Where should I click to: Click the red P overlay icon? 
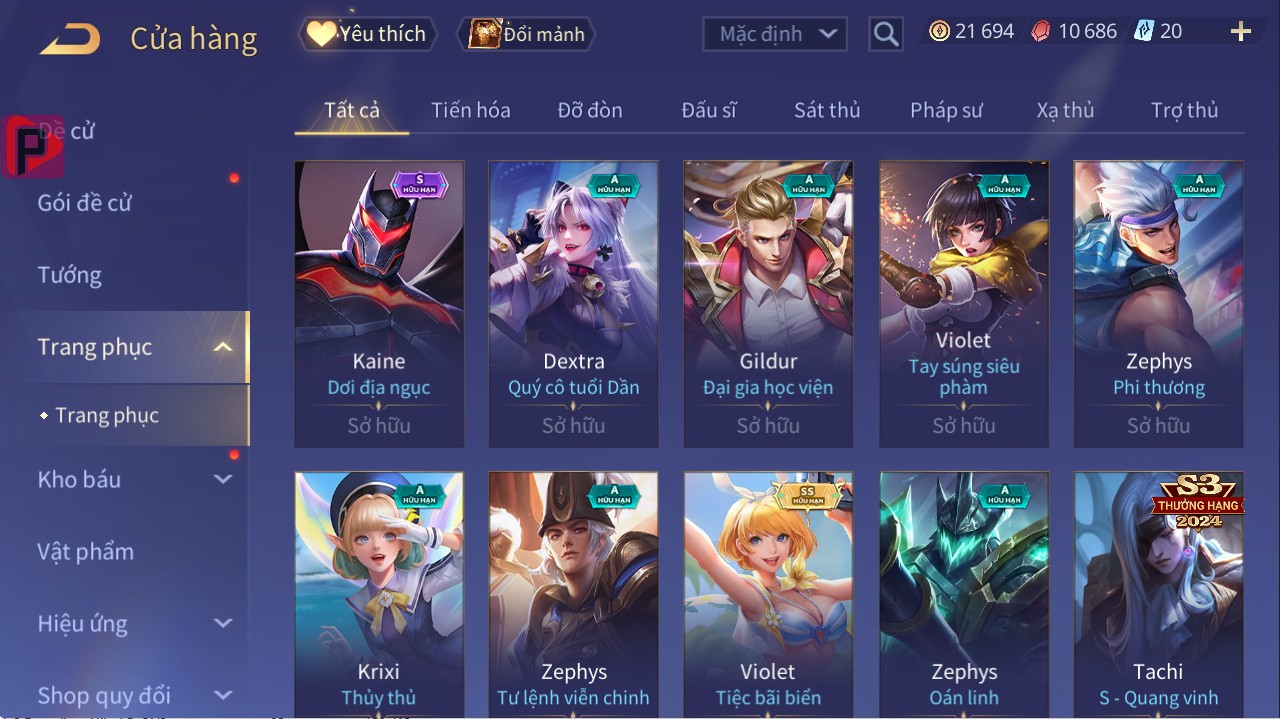pos(33,146)
